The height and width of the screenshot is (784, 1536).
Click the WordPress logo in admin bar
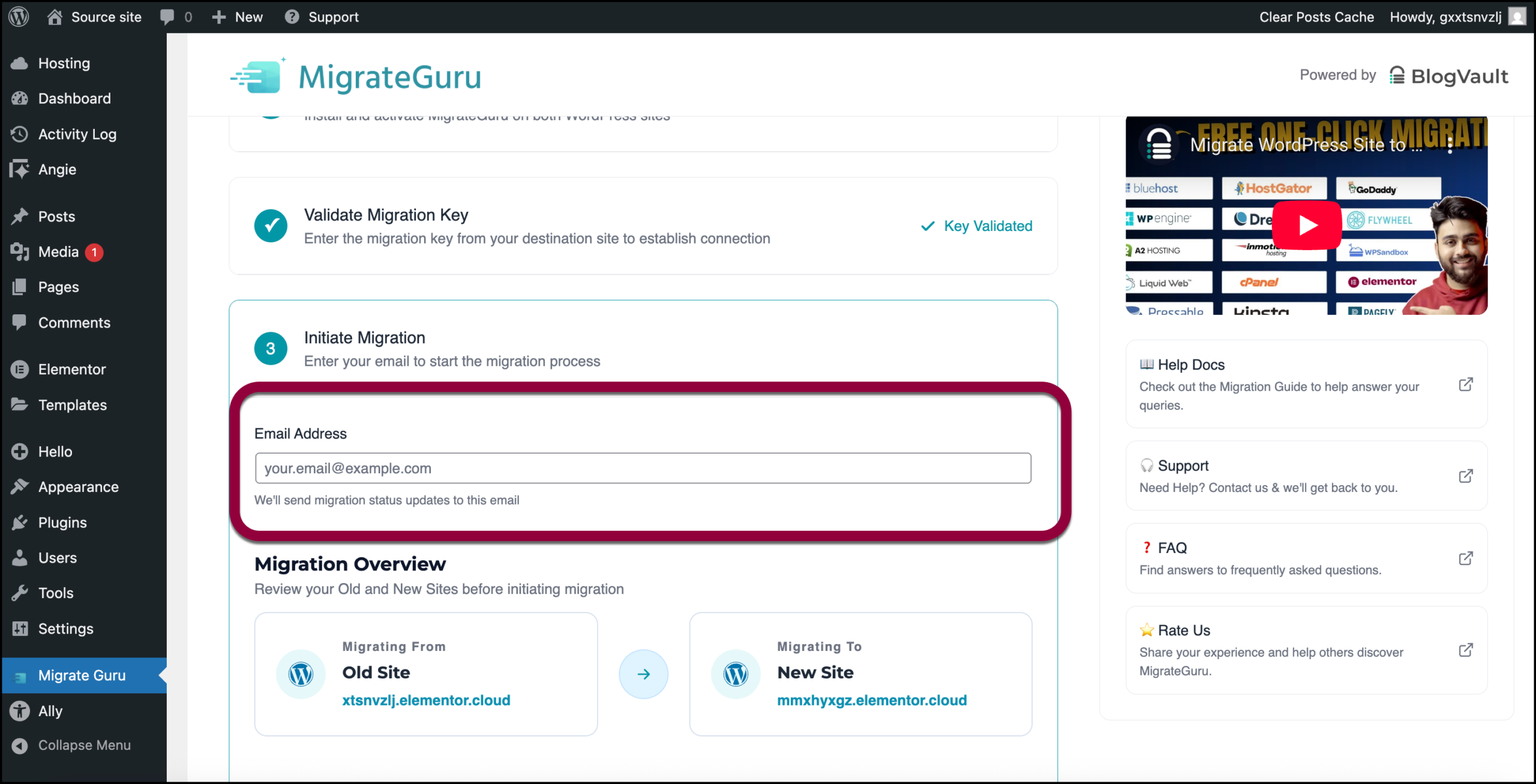click(x=19, y=17)
